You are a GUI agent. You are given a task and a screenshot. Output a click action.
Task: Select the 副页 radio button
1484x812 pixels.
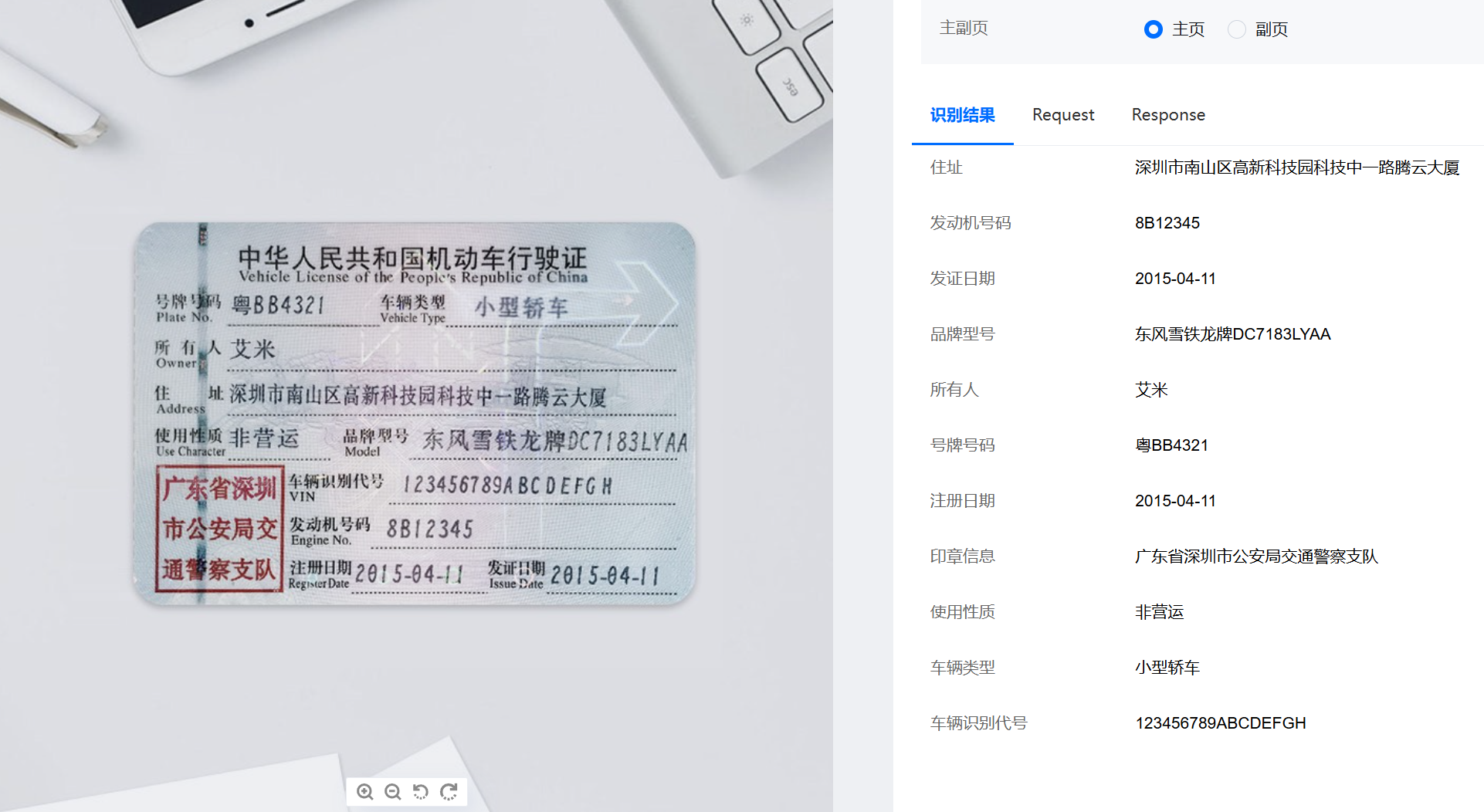tap(1237, 29)
